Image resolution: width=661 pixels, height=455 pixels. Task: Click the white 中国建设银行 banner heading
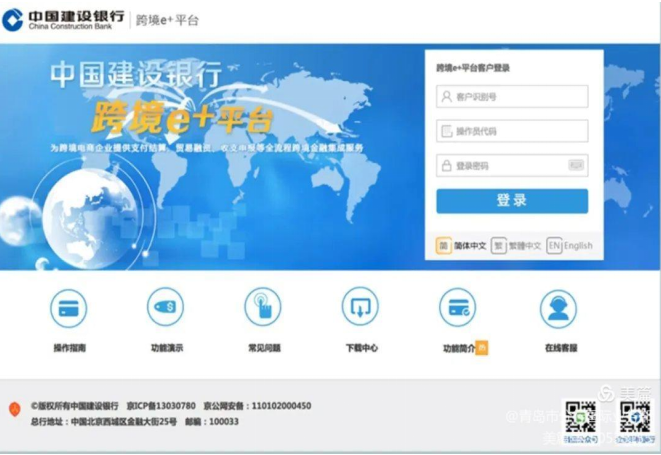coord(136,75)
